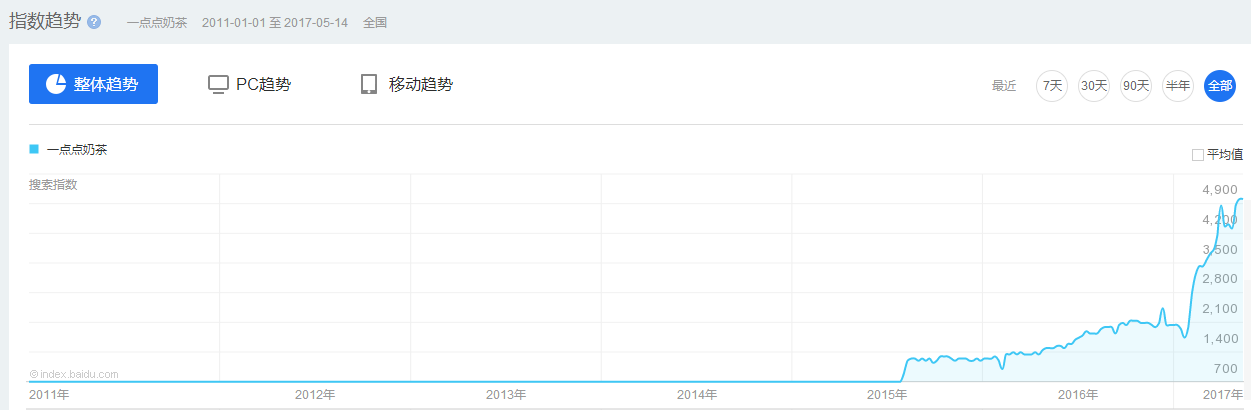Show the last 90天 range
The height and width of the screenshot is (410, 1251).
pyautogui.click(x=1136, y=86)
